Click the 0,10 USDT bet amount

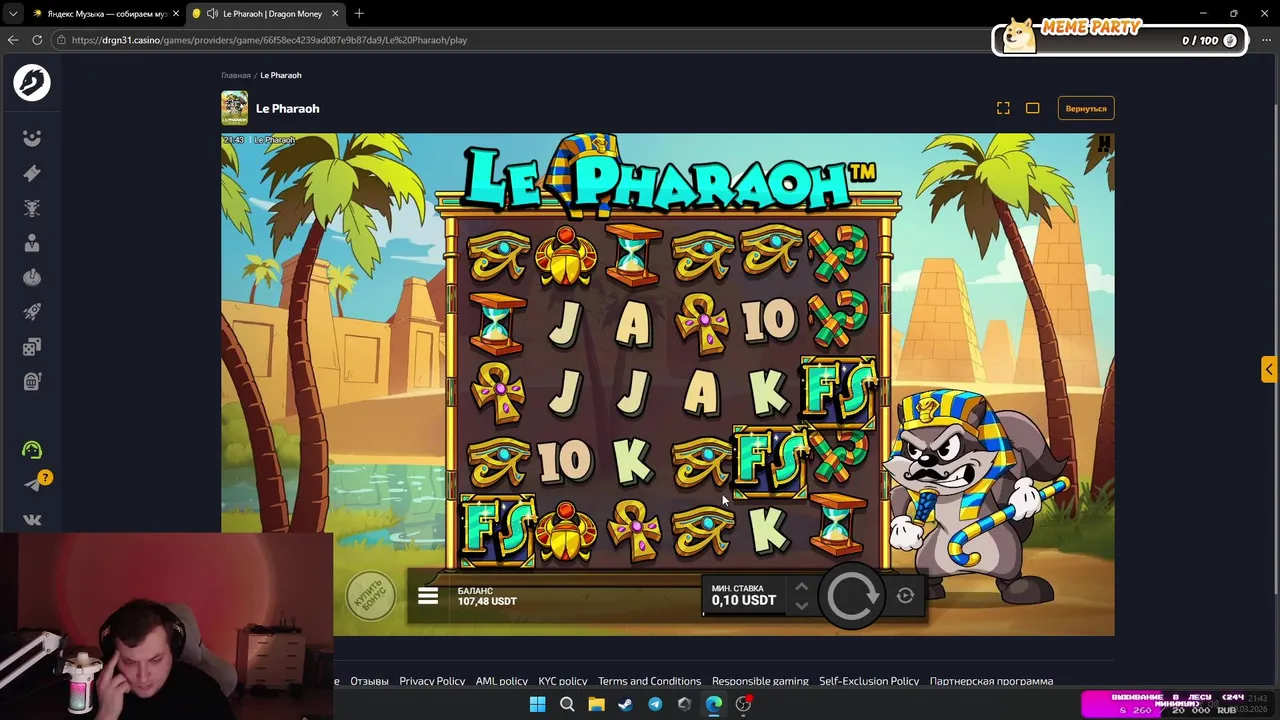pyautogui.click(x=744, y=600)
